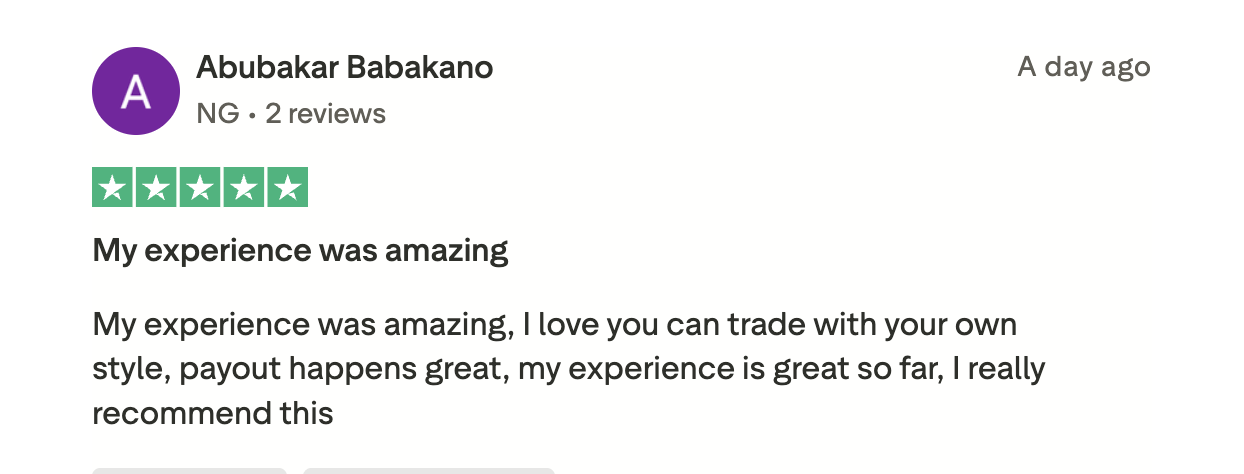
Task: Click the review body's first line of text
Action: coord(554,325)
